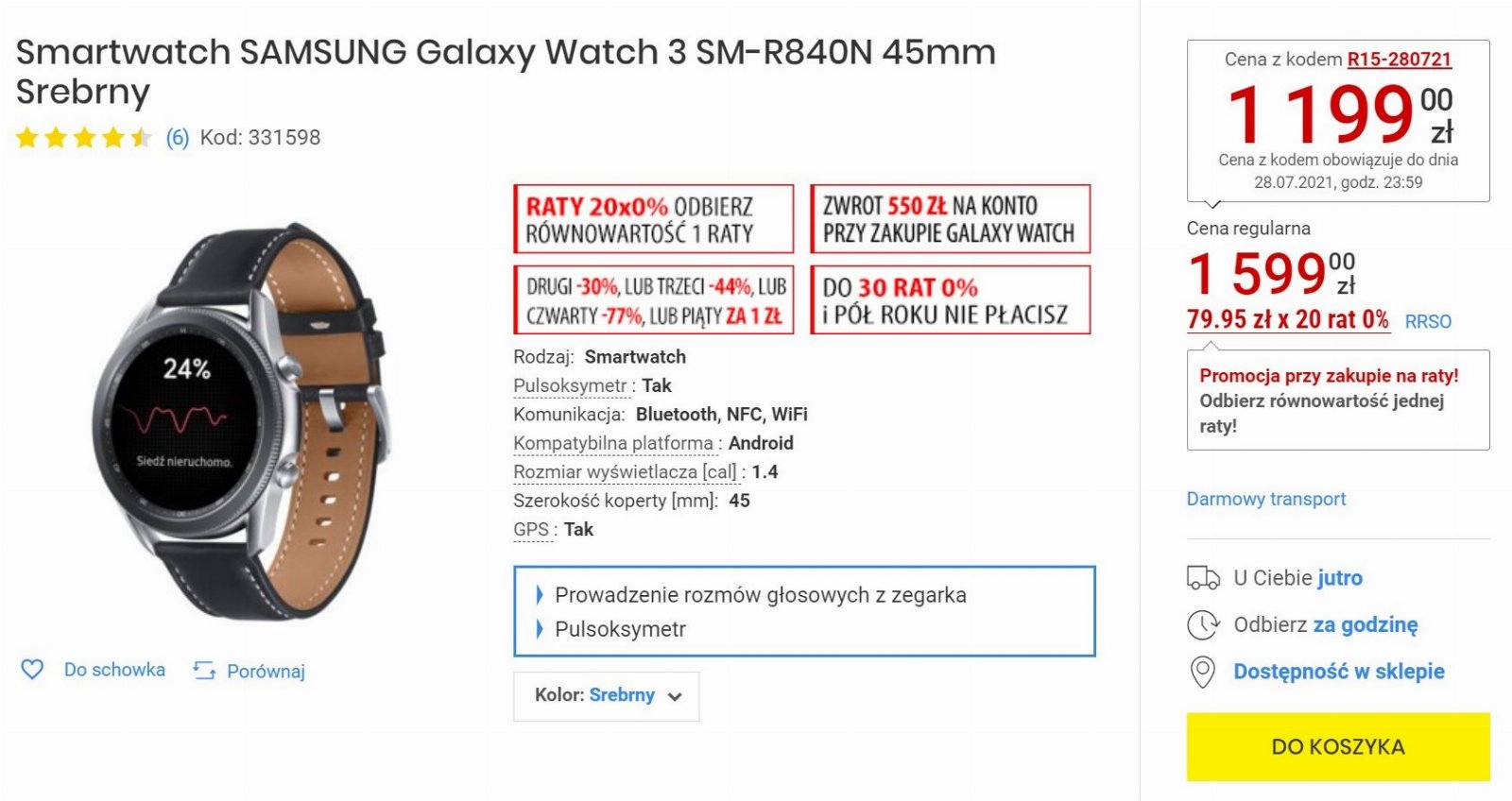Click the arrow beside Prowadzenie rozmów głosowych

[x=540, y=595]
